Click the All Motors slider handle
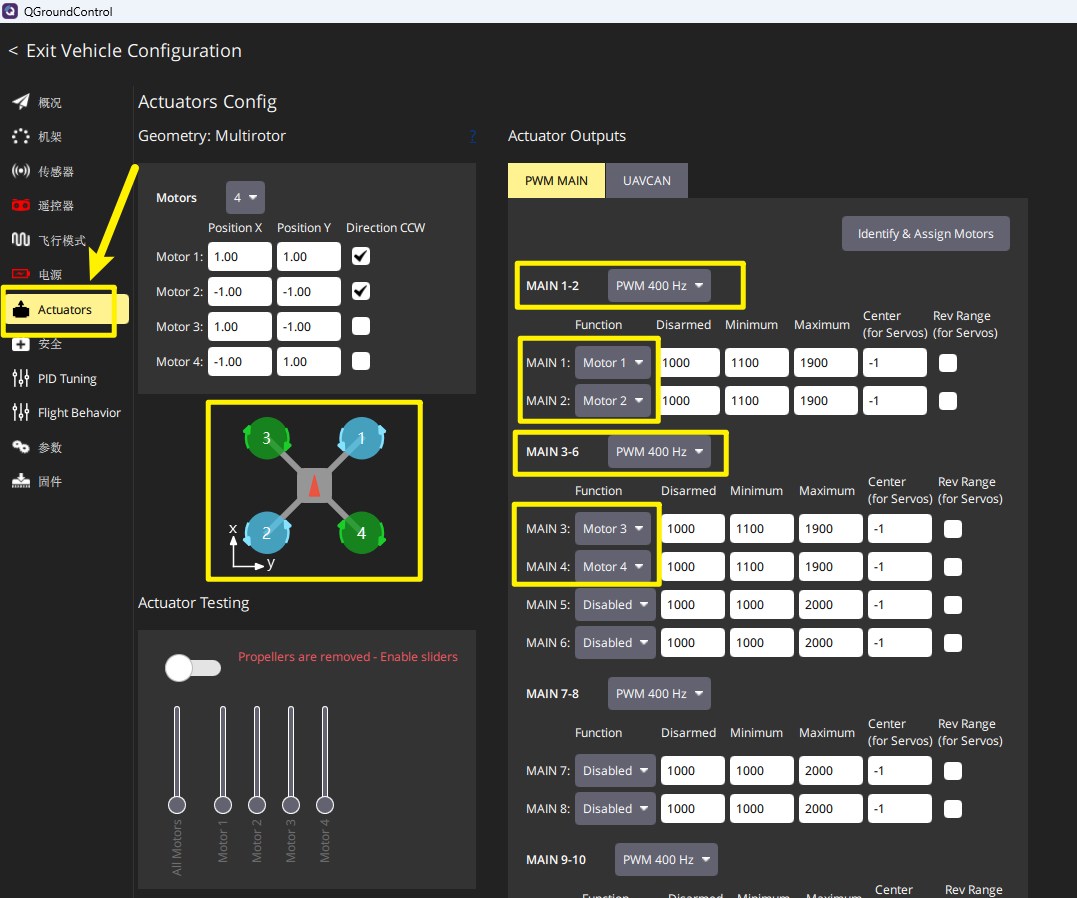 (x=177, y=805)
